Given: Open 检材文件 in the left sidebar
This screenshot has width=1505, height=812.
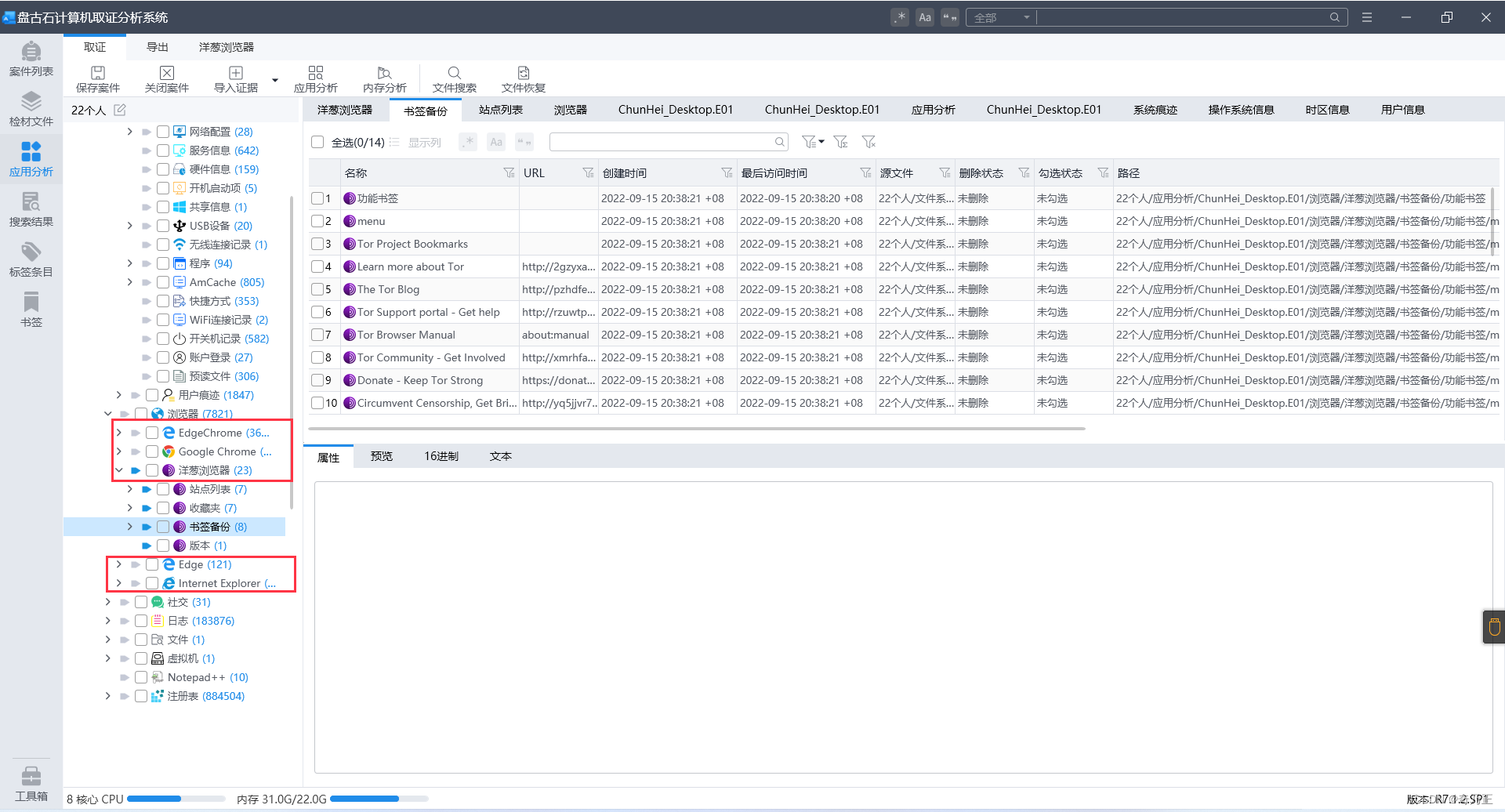Looking at the screenshot, I should click(x=31, y=109).
